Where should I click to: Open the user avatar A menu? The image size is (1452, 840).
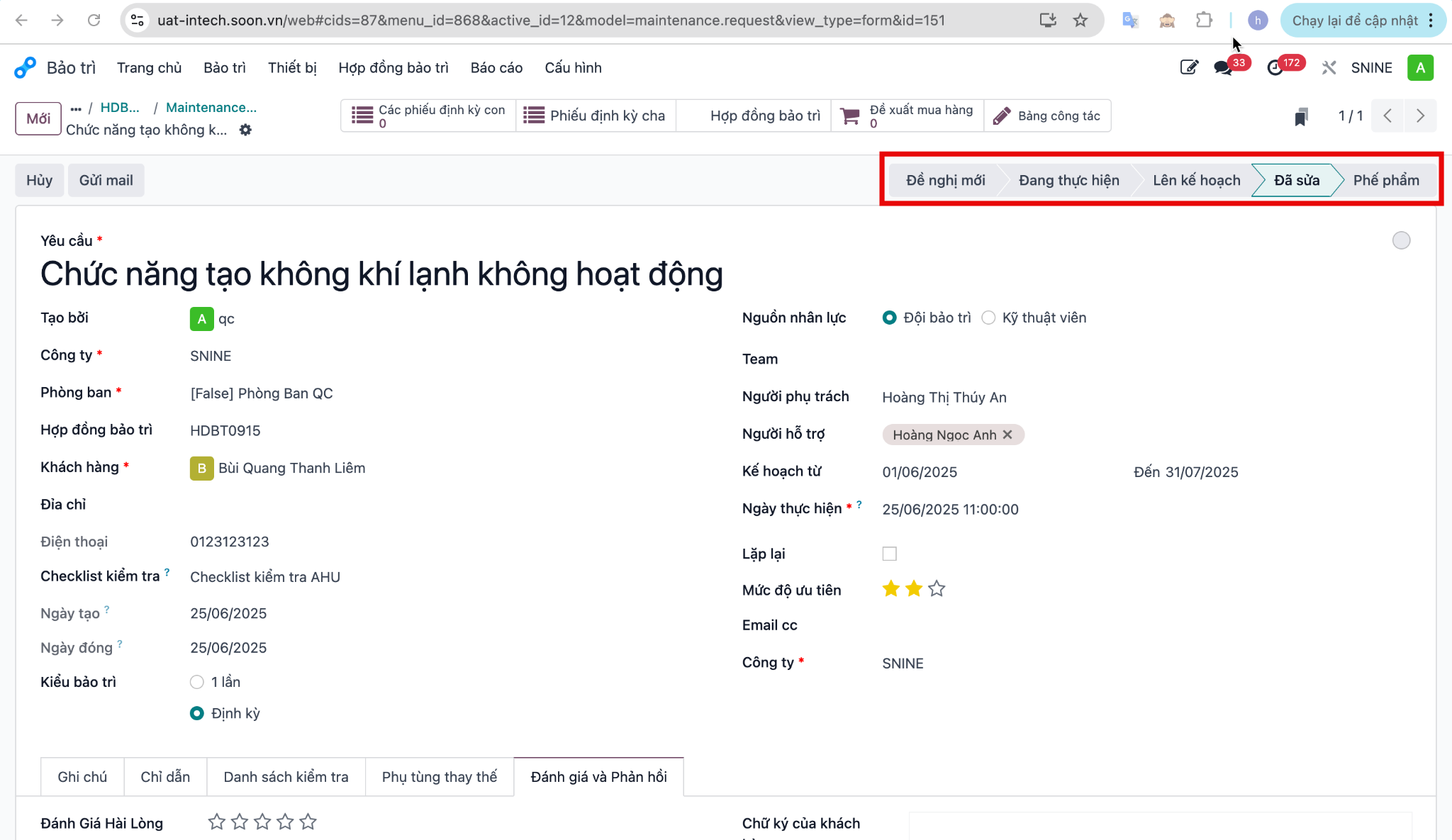pos(1420,68)
